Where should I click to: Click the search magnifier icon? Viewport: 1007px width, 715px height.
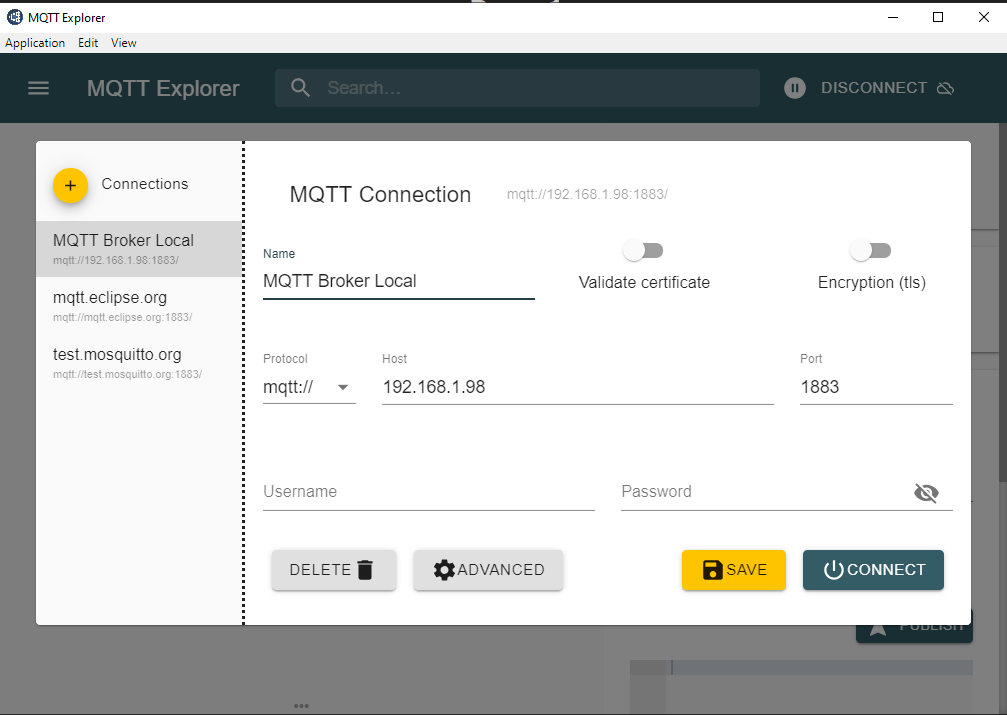pos(300,88)
